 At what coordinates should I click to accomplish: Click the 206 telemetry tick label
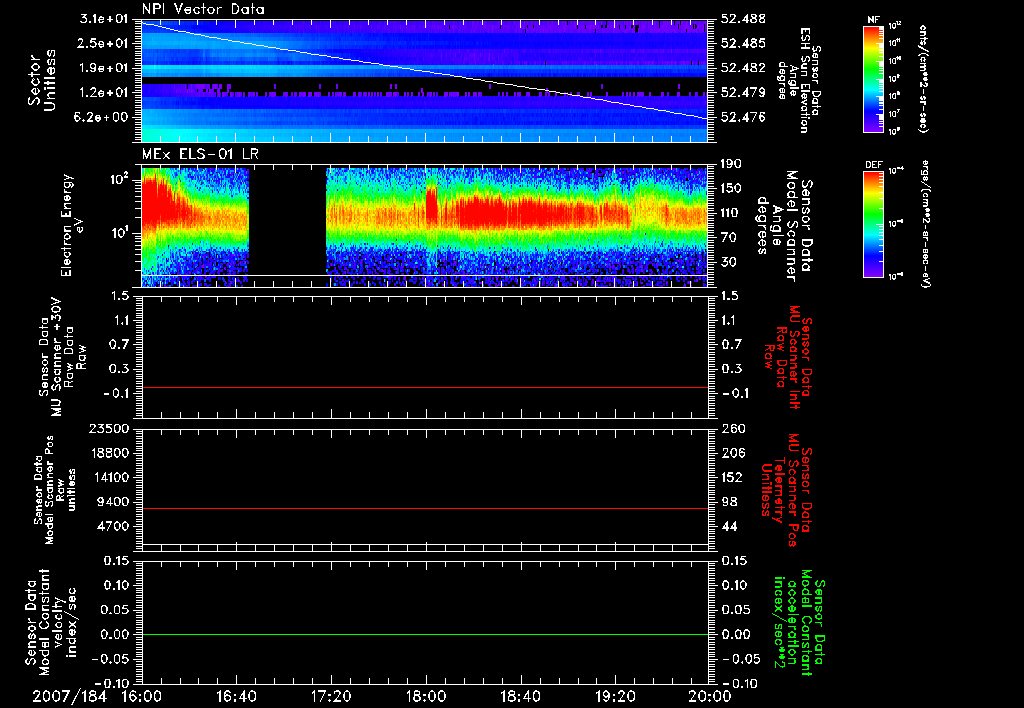[733, 453]
